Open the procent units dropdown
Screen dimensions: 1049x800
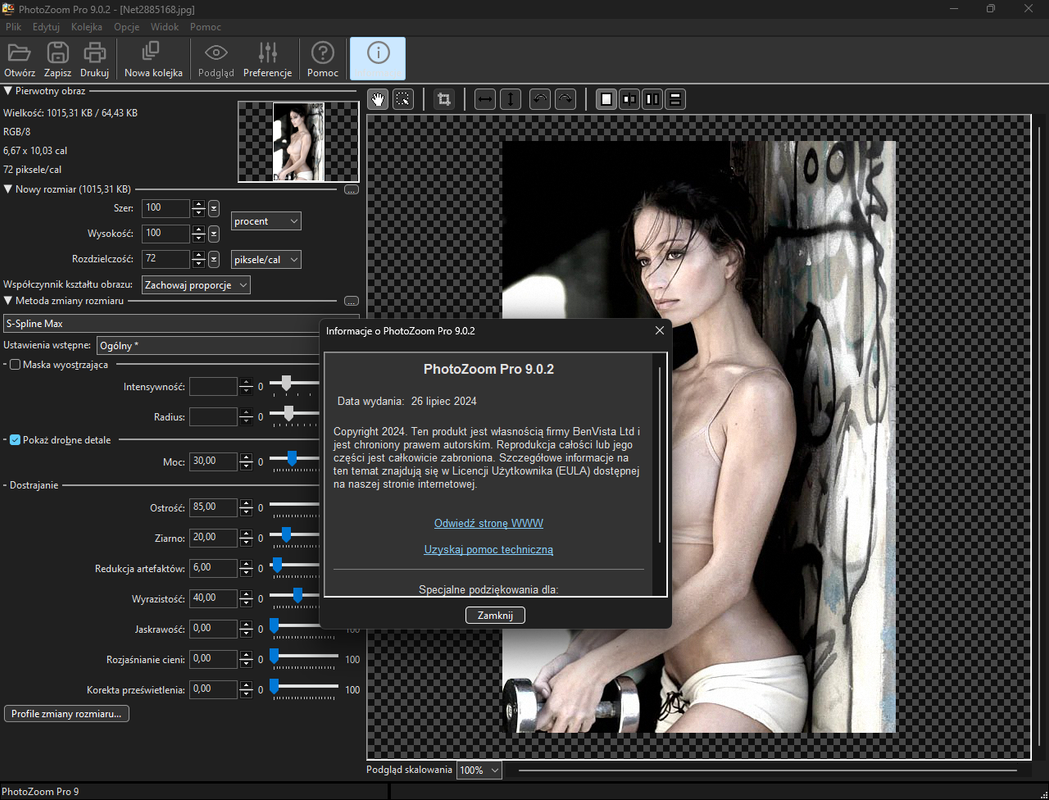tap(266, 221)
